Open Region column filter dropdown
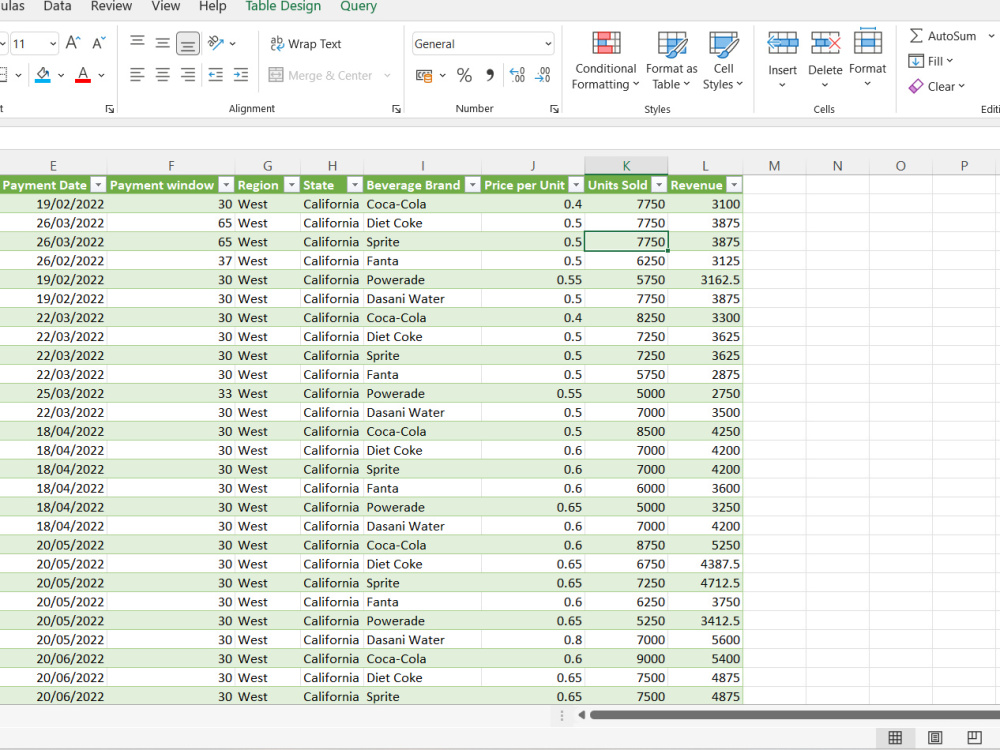Viewport: 1000px width, 750px height. point(291,185)
